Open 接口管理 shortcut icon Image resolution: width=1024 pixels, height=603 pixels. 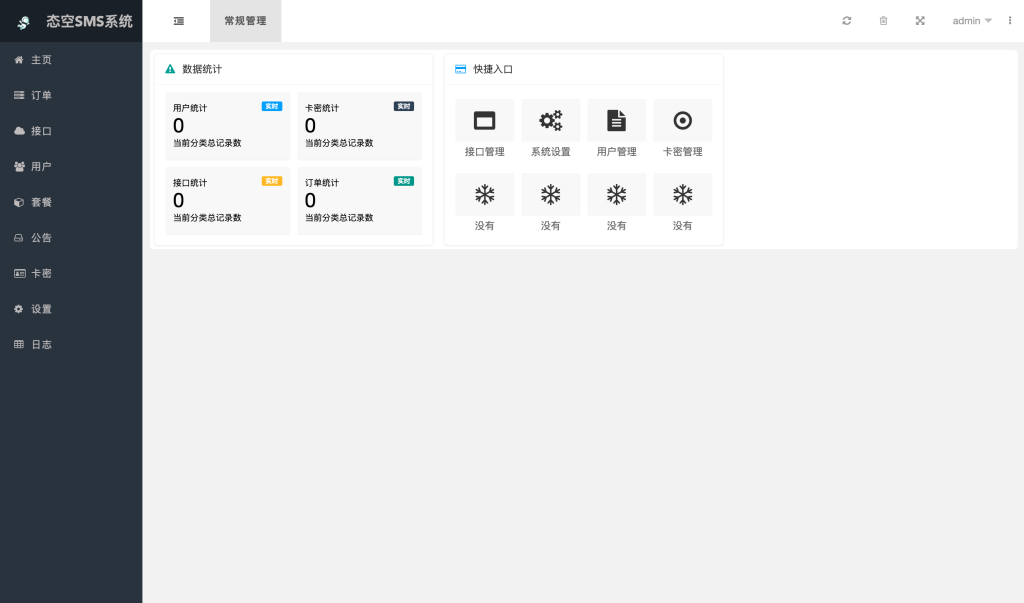coord(485,121)
